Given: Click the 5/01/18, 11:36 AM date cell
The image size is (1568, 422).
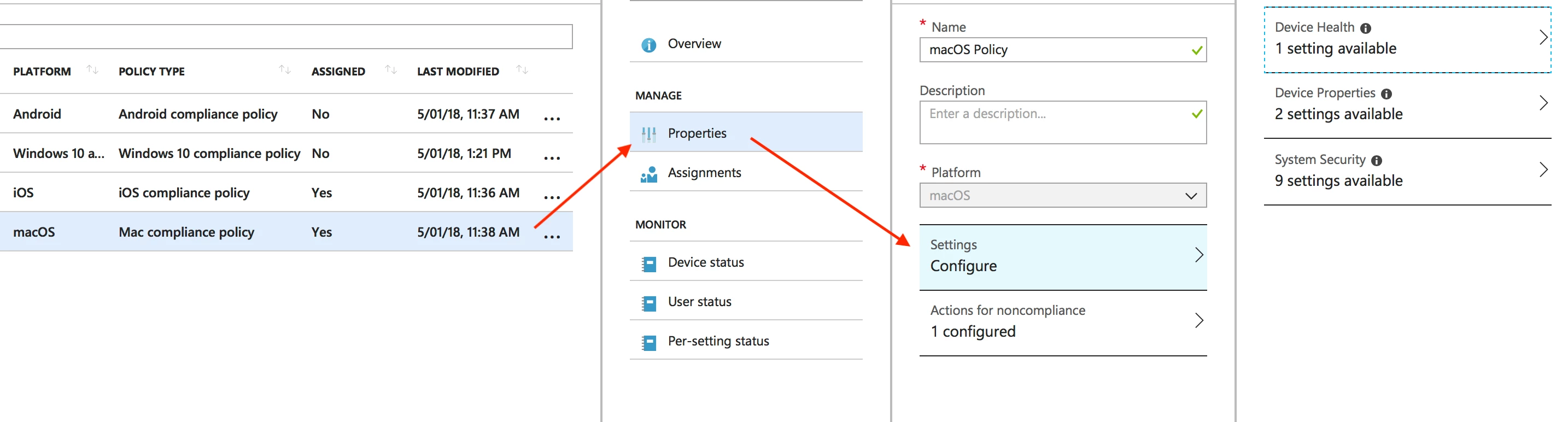Looking at the screenshot, I should [x=468, y=192].
